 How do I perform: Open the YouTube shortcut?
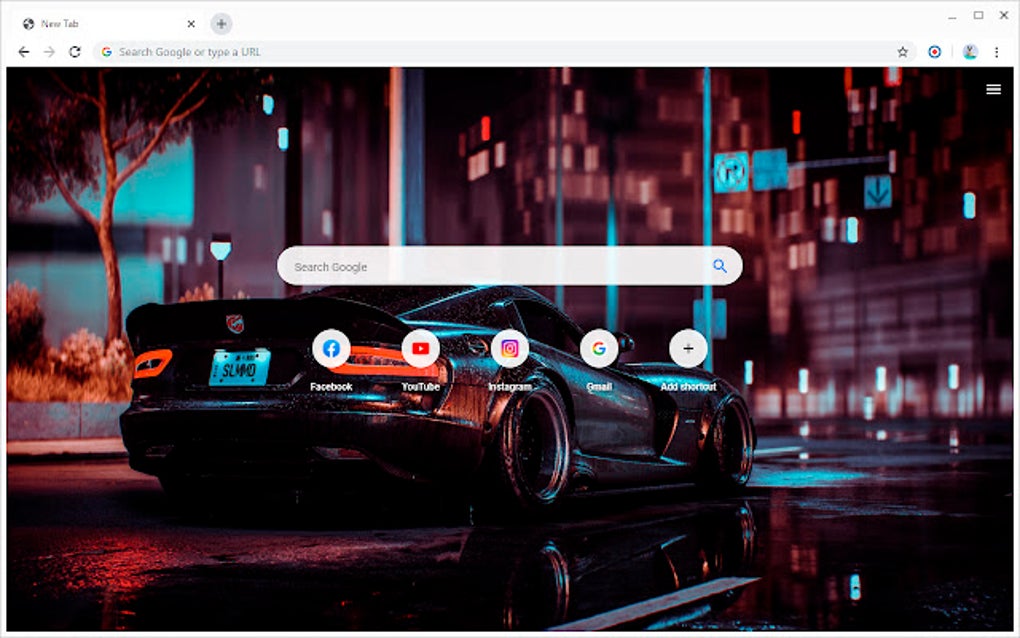point(420,349)
